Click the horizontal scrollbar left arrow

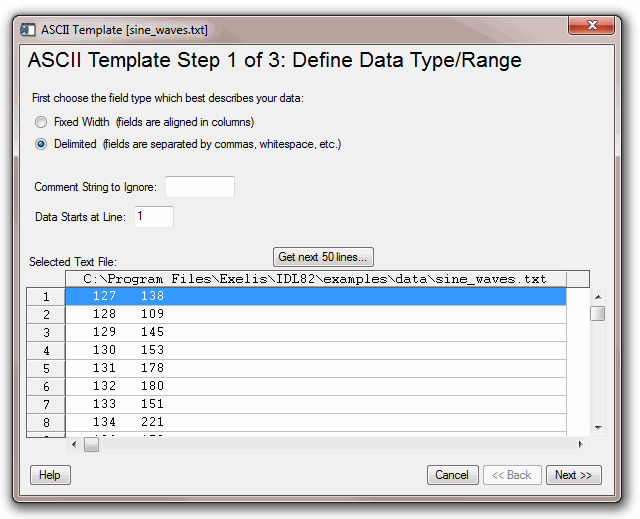coord(73,445)
